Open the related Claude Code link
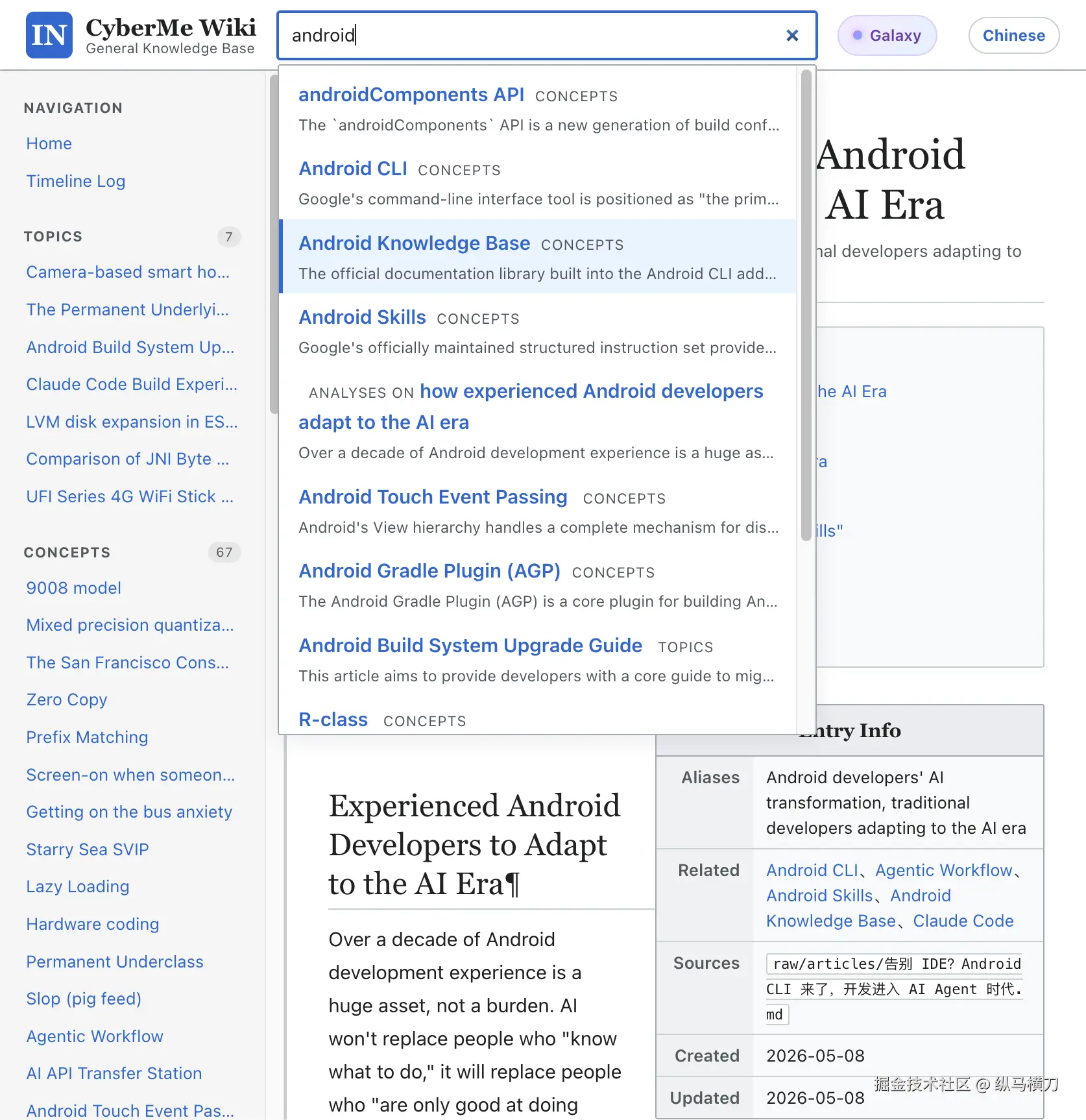The image size is (1086, 1120). pos(963,921)
